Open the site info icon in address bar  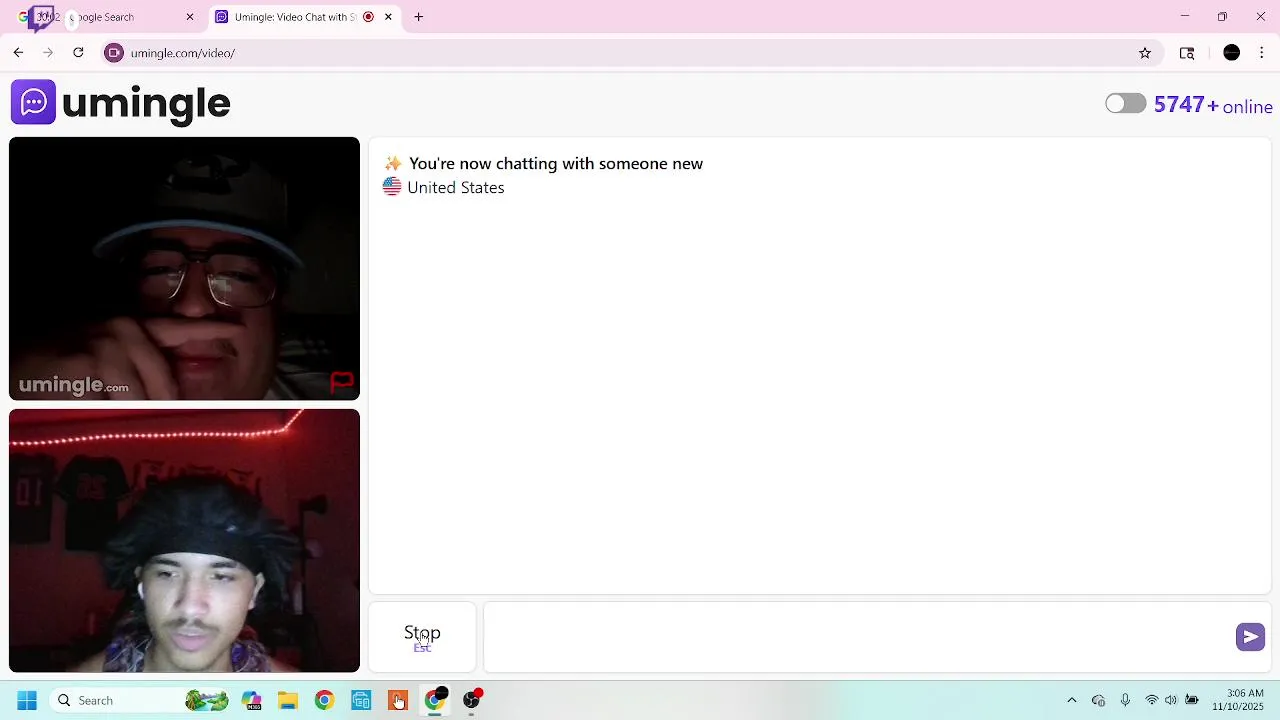pyautogui.click(x=114, y=53)
